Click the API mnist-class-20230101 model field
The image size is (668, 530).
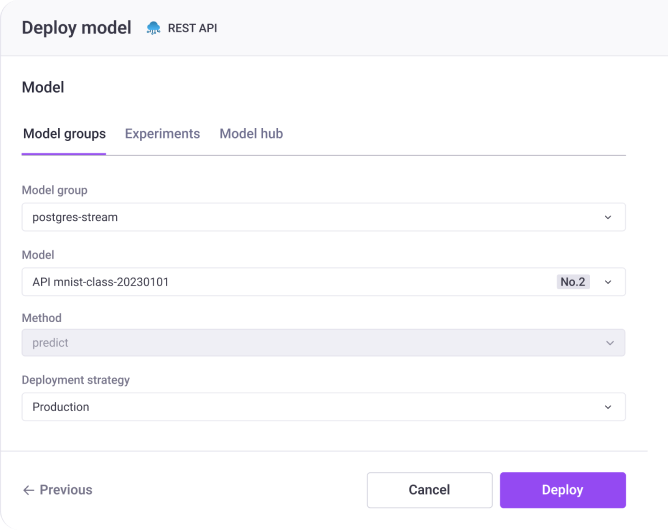click(324, 282)
